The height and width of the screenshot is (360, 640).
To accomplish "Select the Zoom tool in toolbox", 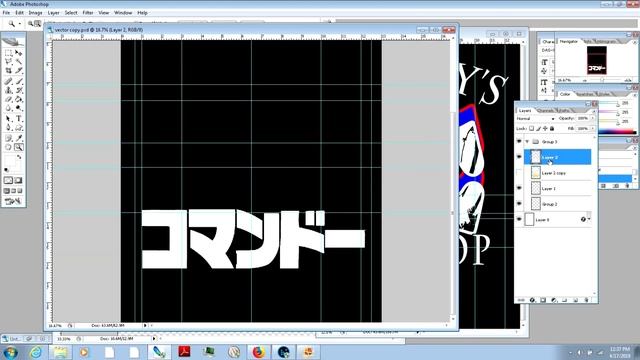I will (x=18, y=147).
